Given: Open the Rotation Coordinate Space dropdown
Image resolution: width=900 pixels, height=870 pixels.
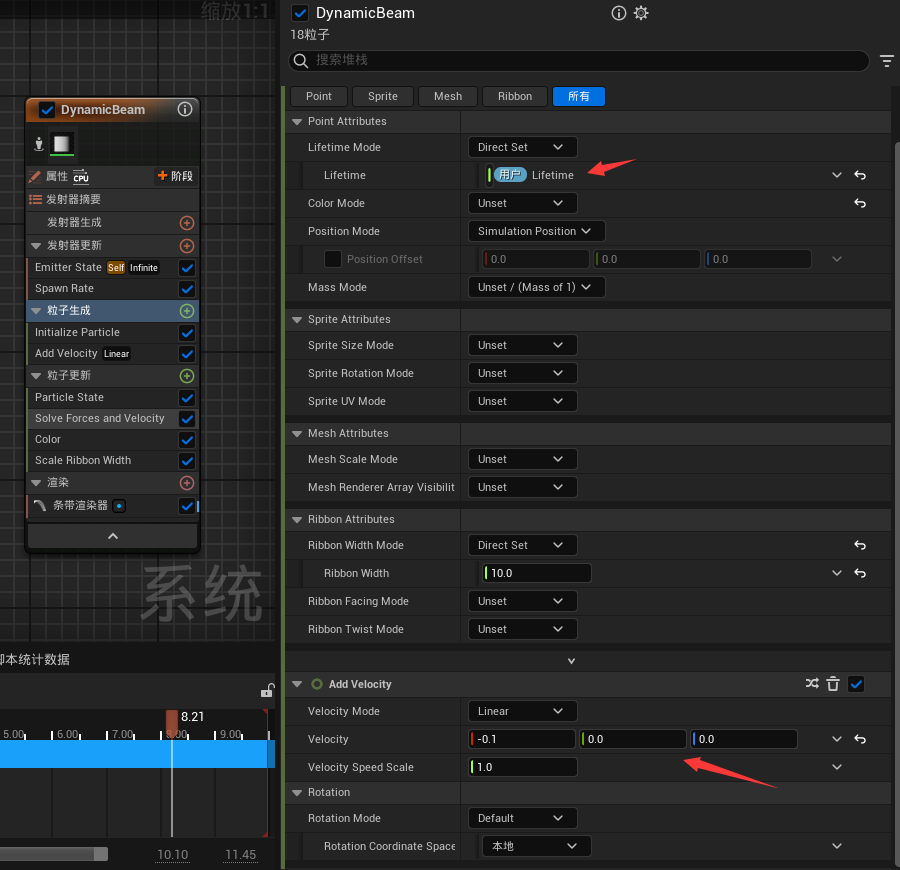Looking at the screenshot, I should pyautogui.click(x=536, y=846).
